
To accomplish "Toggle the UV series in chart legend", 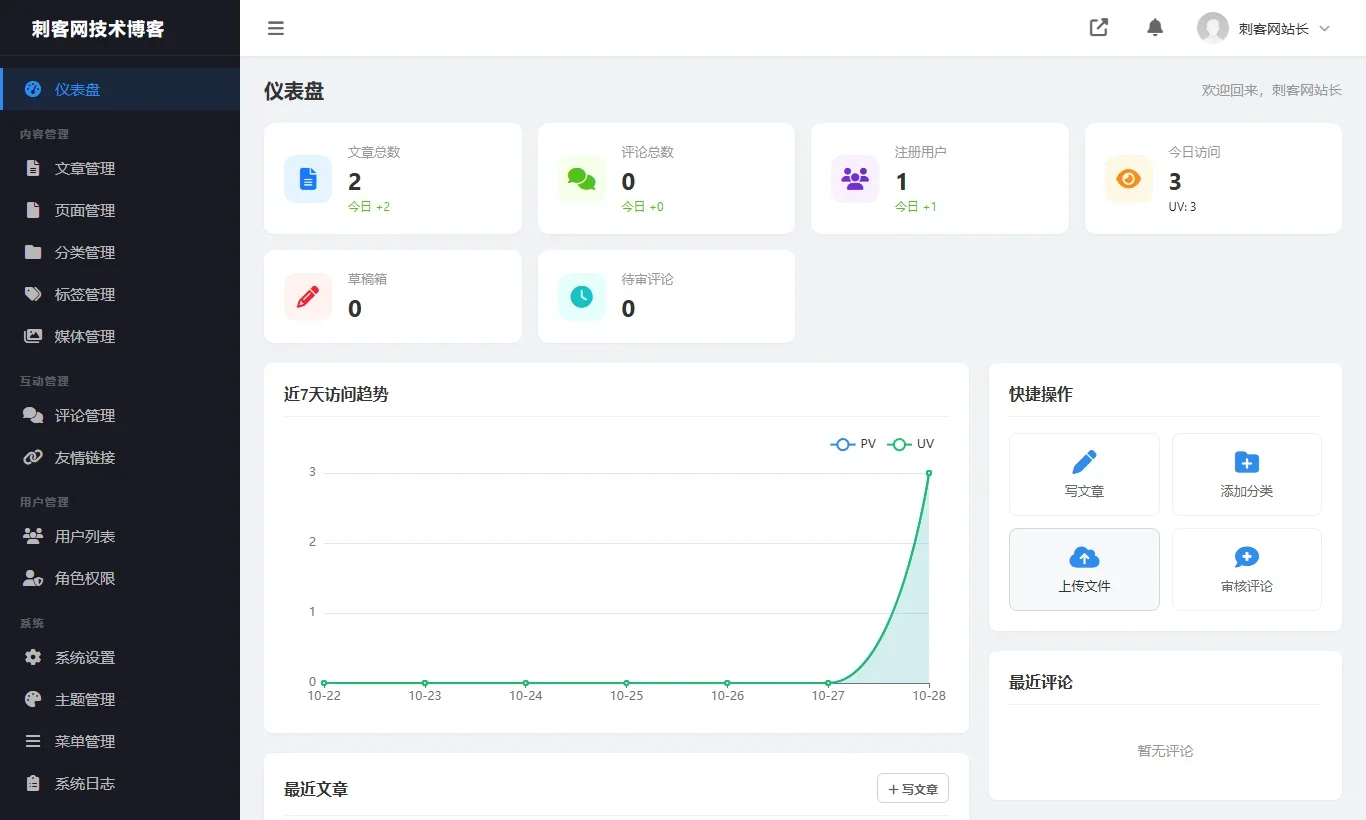I will [x=911, y=444].
